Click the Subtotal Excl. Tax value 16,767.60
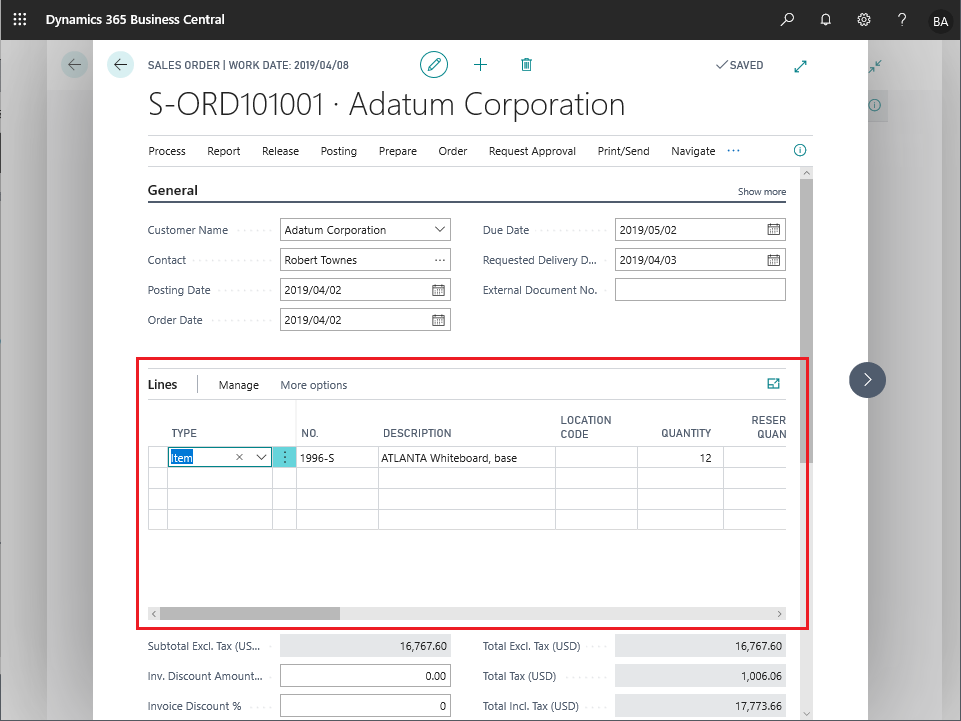961x721 pixels. coord(365,646)
